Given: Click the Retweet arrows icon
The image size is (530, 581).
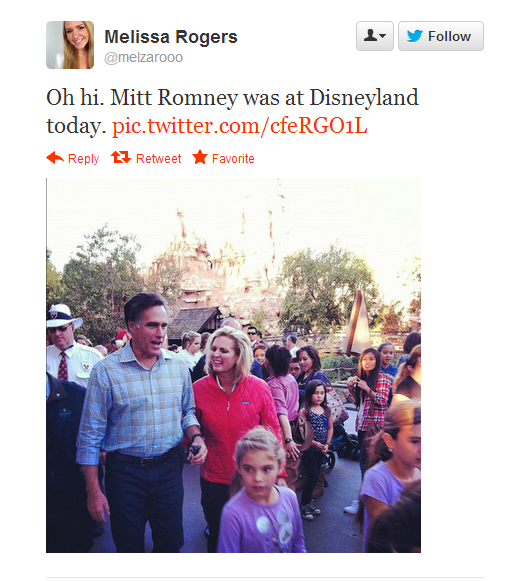Looking at the screenshot, I should tap(121, 157).
